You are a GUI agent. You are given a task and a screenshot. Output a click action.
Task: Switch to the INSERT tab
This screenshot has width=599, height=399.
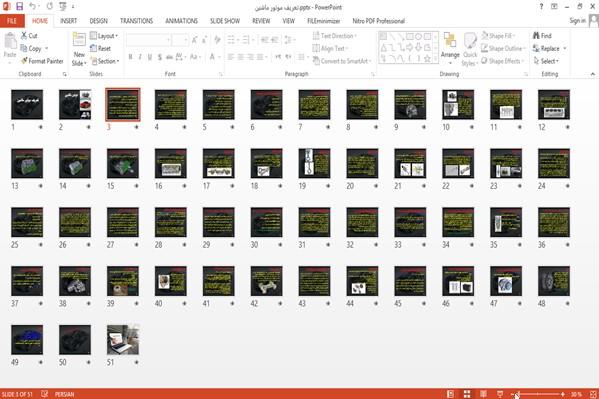68,21
